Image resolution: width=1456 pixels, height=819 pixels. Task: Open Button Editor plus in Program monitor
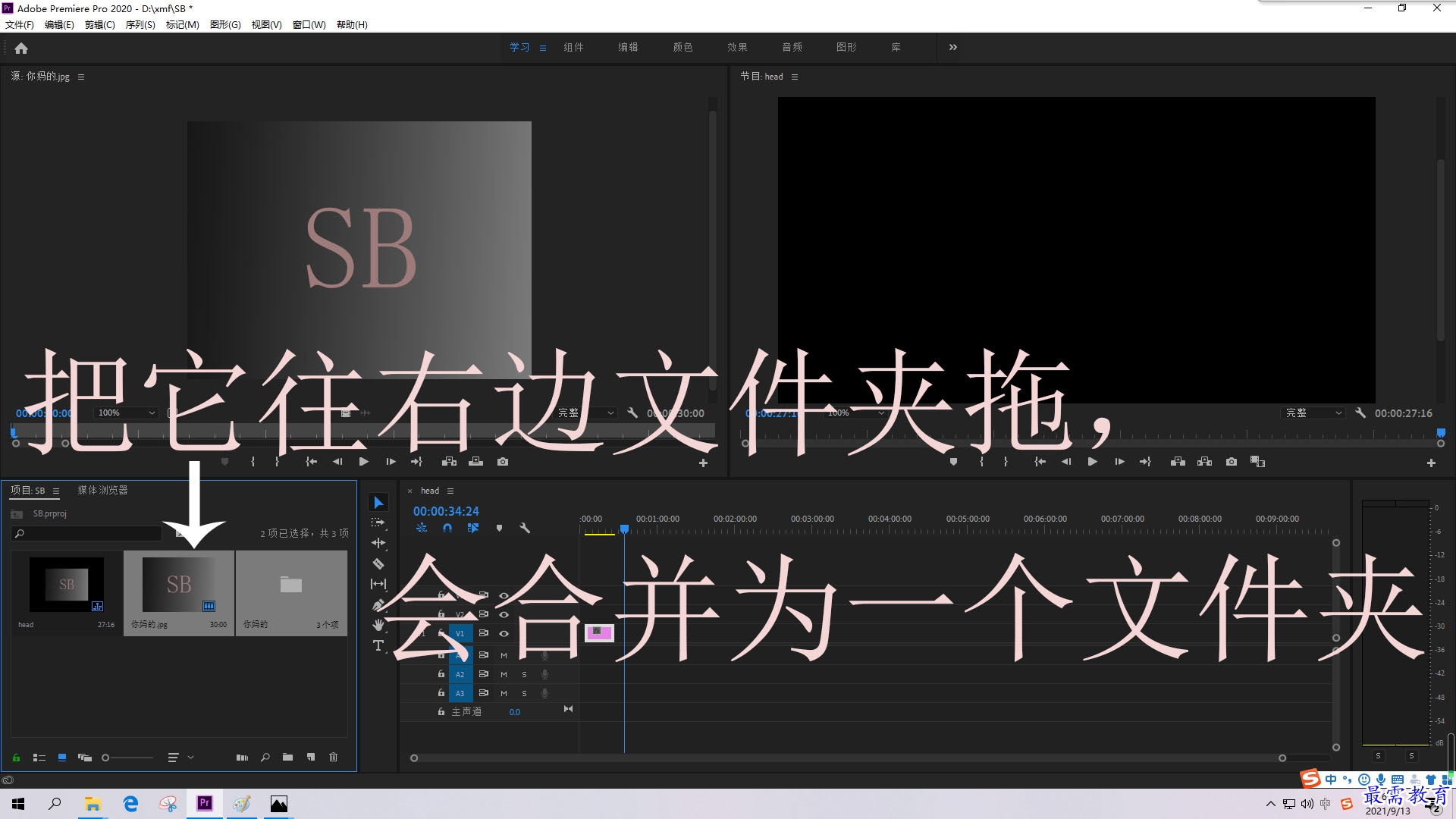pyautogui.click(x=1431, y=463)
